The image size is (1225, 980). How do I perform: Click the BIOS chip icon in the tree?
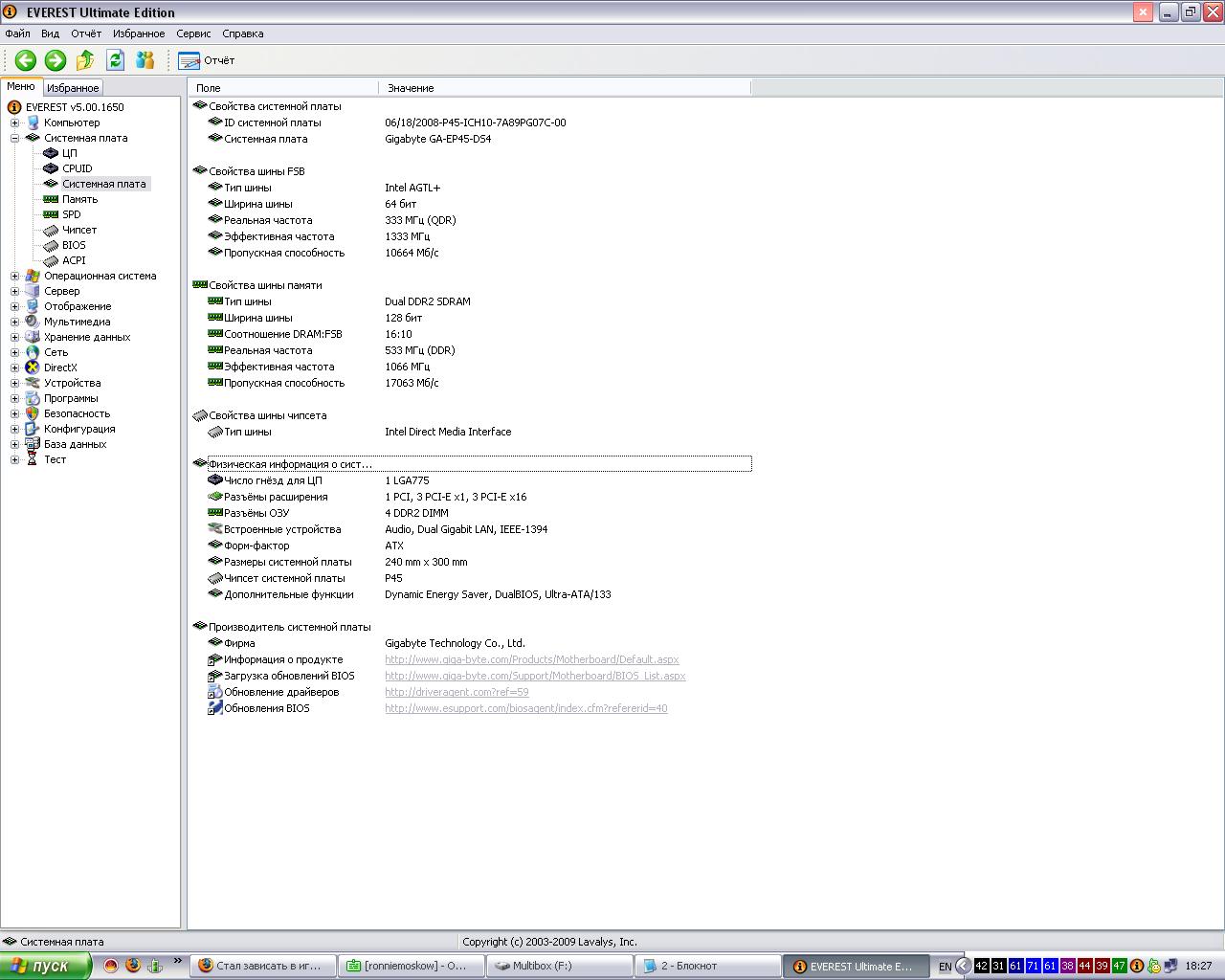point(51,245)
